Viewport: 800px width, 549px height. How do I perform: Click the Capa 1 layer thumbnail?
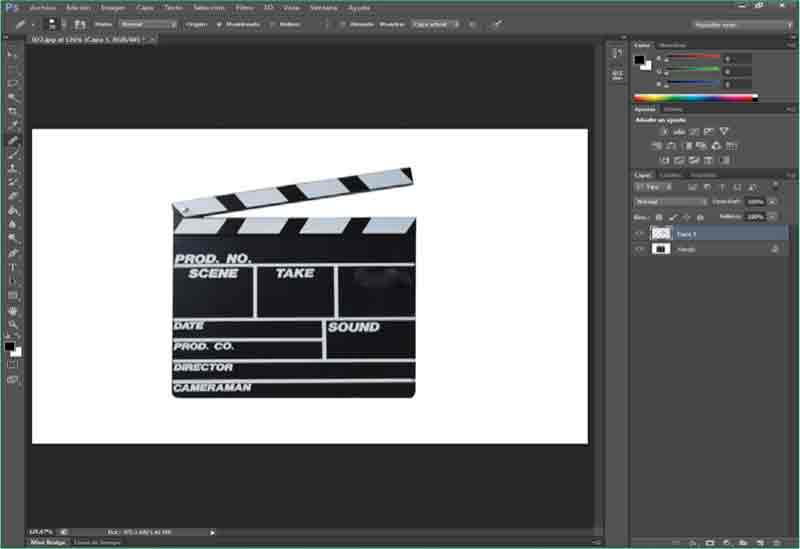pyautogui.click(x=661, y=233)
